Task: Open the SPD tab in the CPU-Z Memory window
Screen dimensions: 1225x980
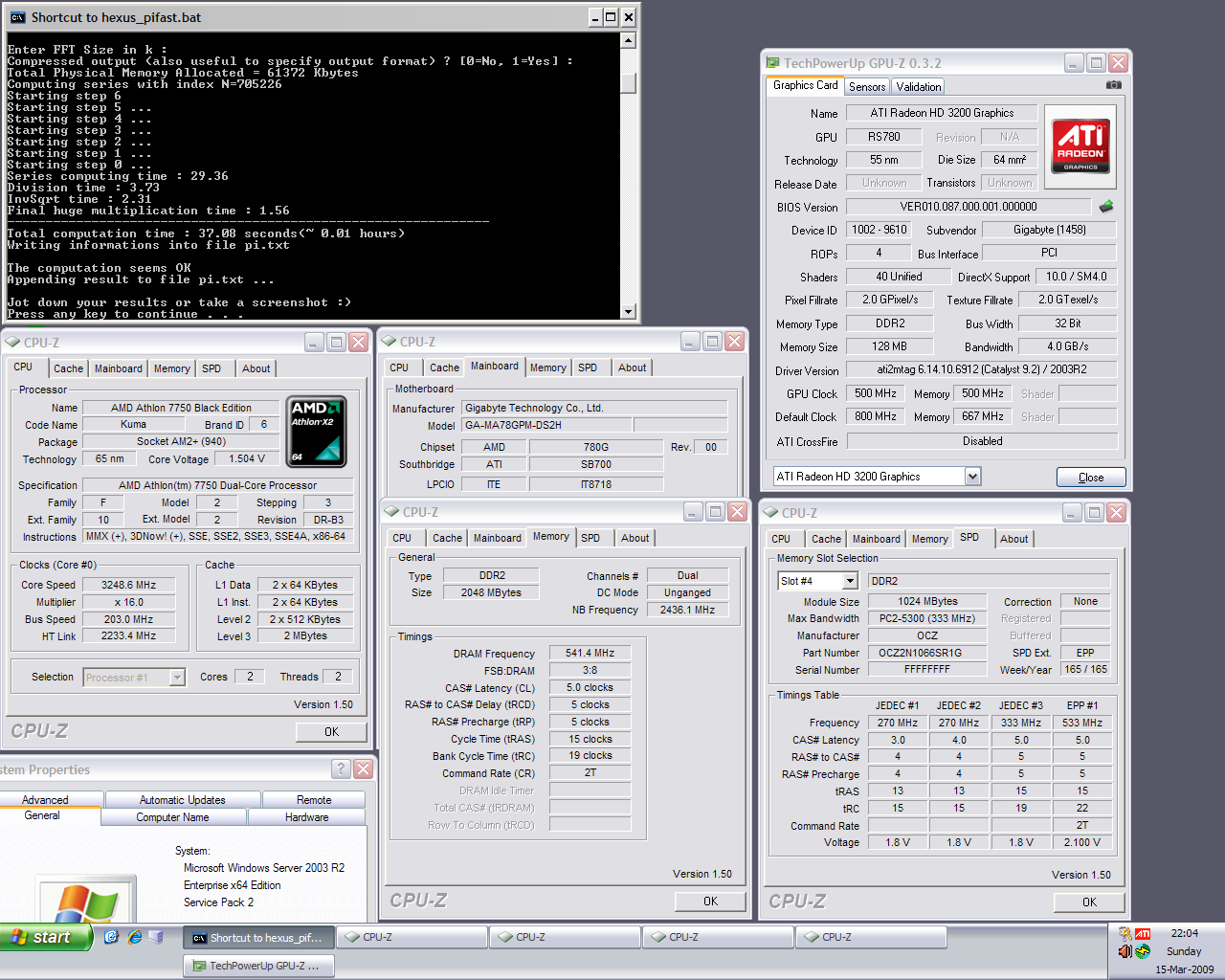Action: click(590, 538)
